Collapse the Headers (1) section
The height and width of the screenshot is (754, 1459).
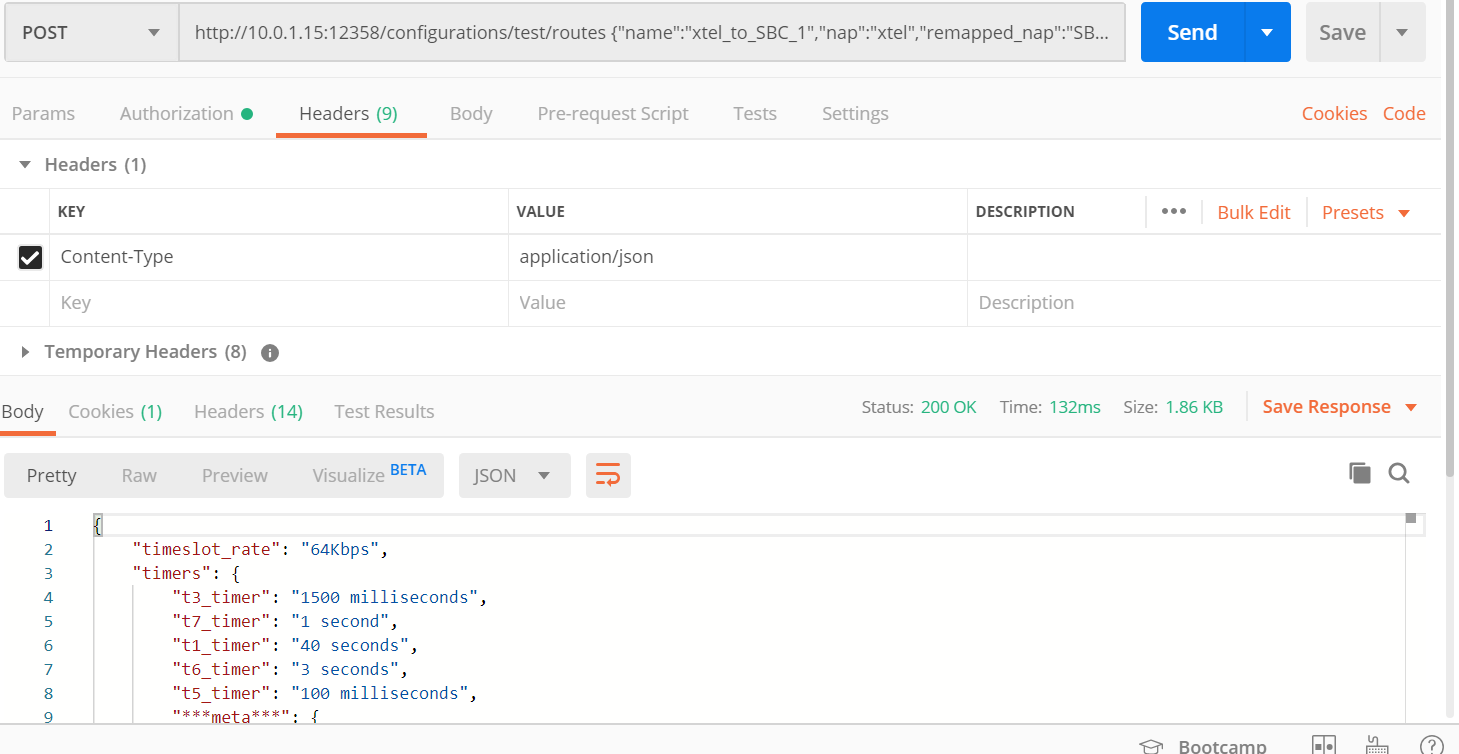26,165
